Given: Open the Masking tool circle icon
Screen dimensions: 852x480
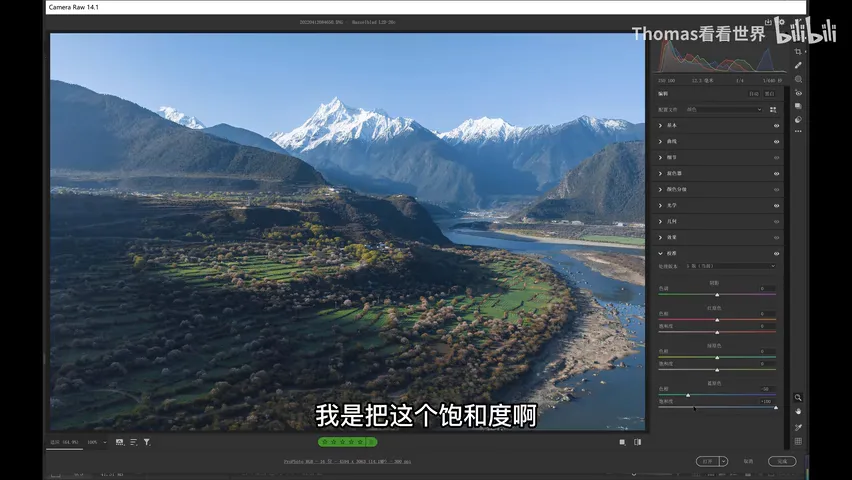Looking at the screenshot, I should point(798,79).
